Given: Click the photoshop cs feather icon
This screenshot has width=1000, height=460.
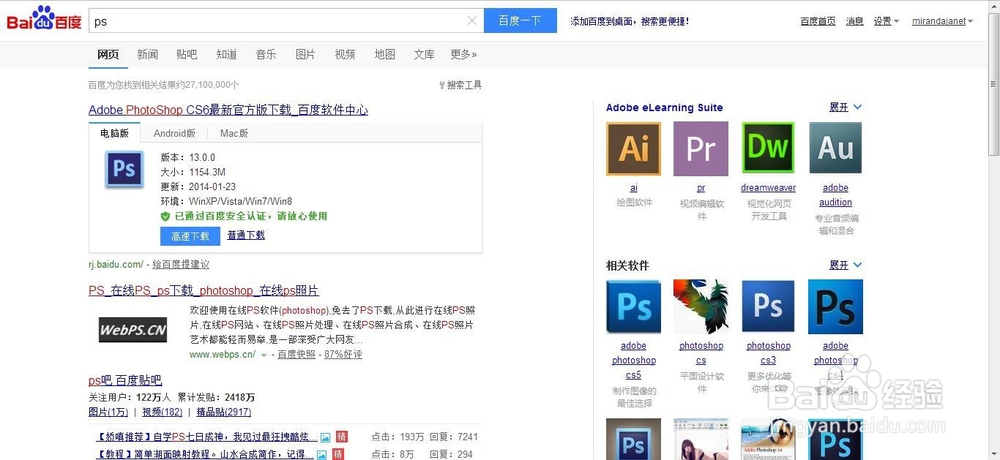Looking at the screenshot, I should [701, 307].
